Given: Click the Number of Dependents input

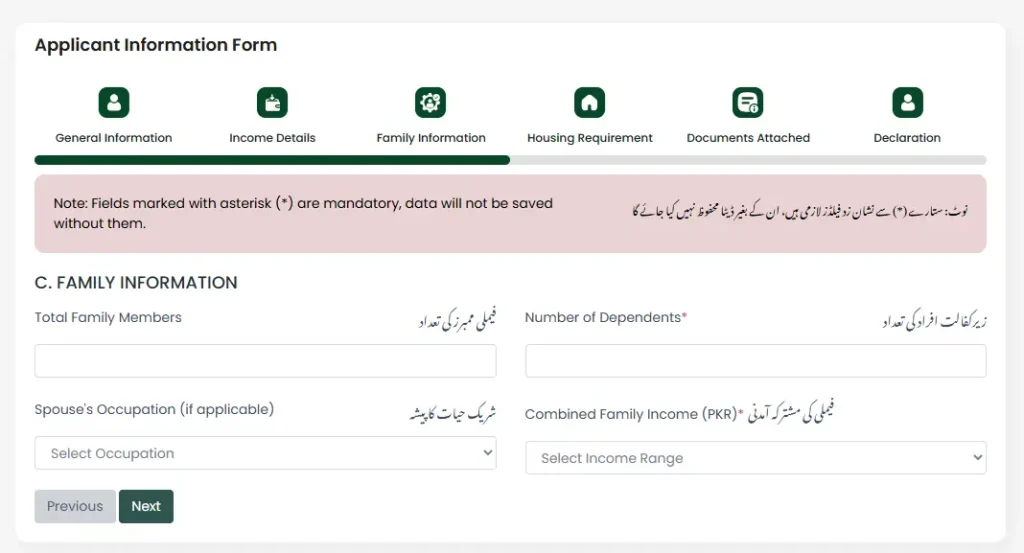Looking at the screenshot, I should tap(755, 361).
